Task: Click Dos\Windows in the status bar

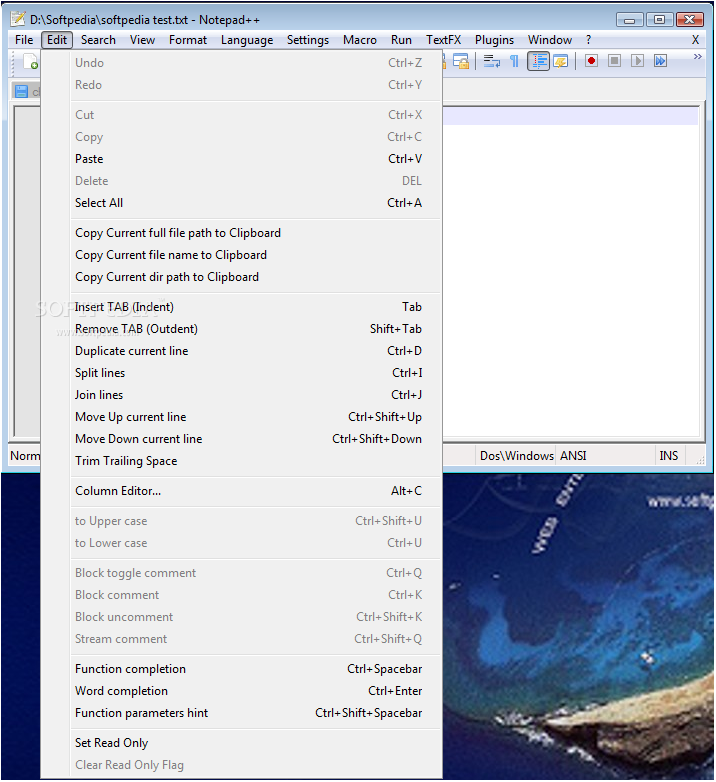Action: pyautogui.click(x=516, y=456)
